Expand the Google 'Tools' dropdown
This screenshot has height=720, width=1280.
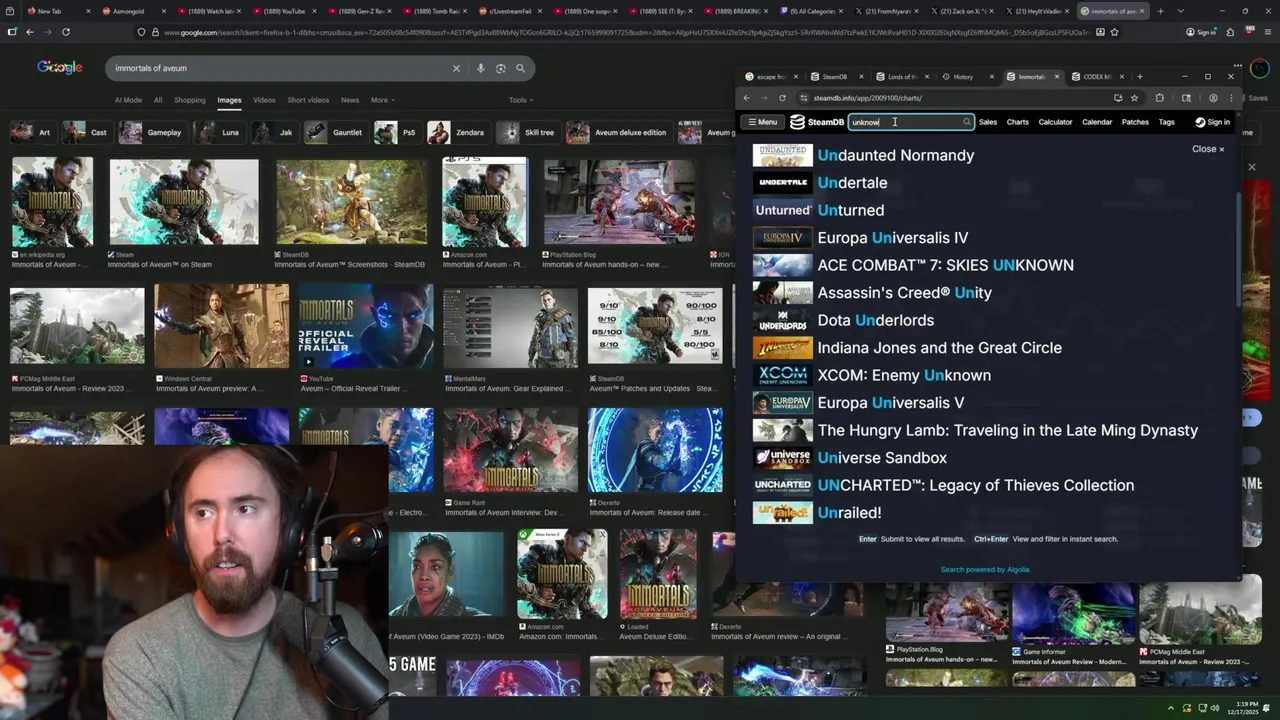(520, 100)
